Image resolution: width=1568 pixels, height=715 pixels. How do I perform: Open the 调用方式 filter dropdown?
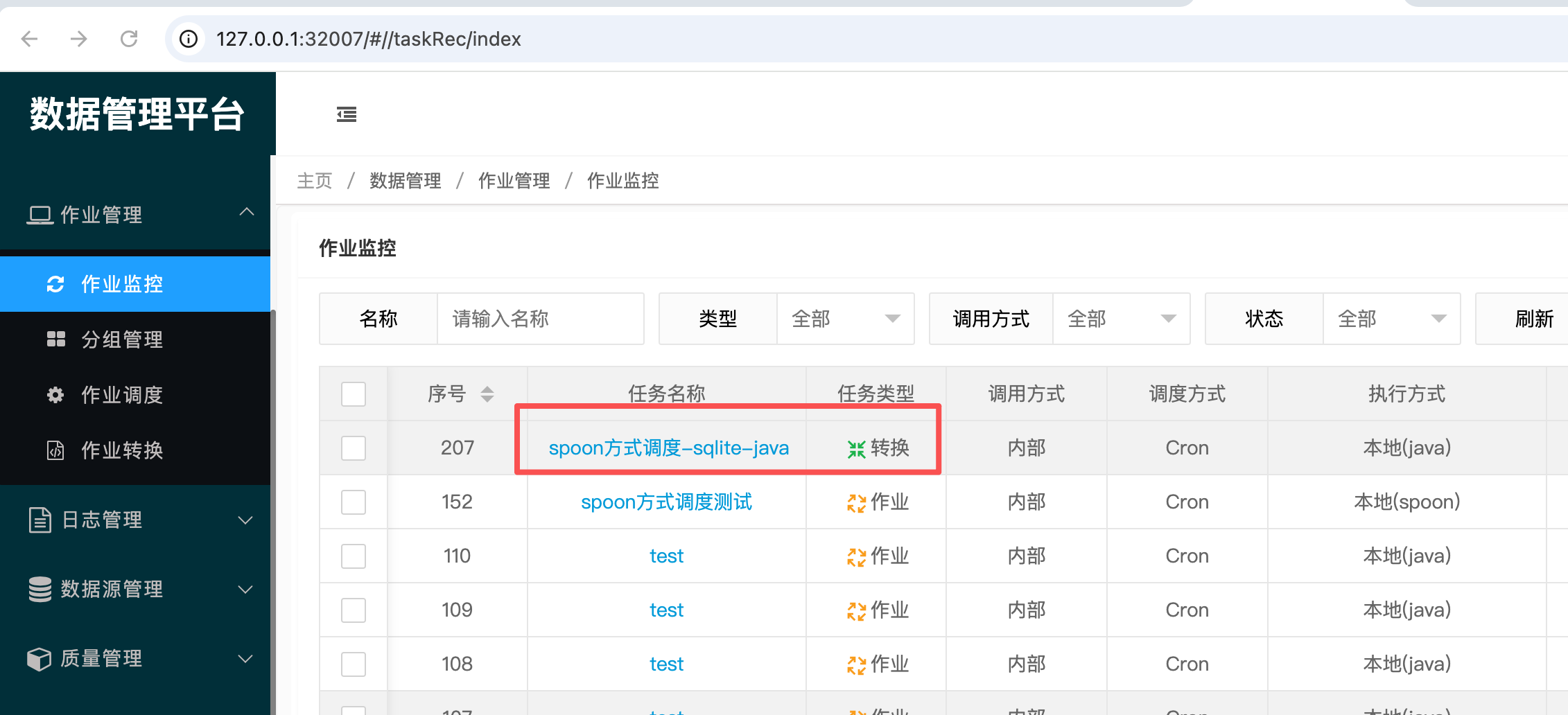click(x=1122, y=319)
